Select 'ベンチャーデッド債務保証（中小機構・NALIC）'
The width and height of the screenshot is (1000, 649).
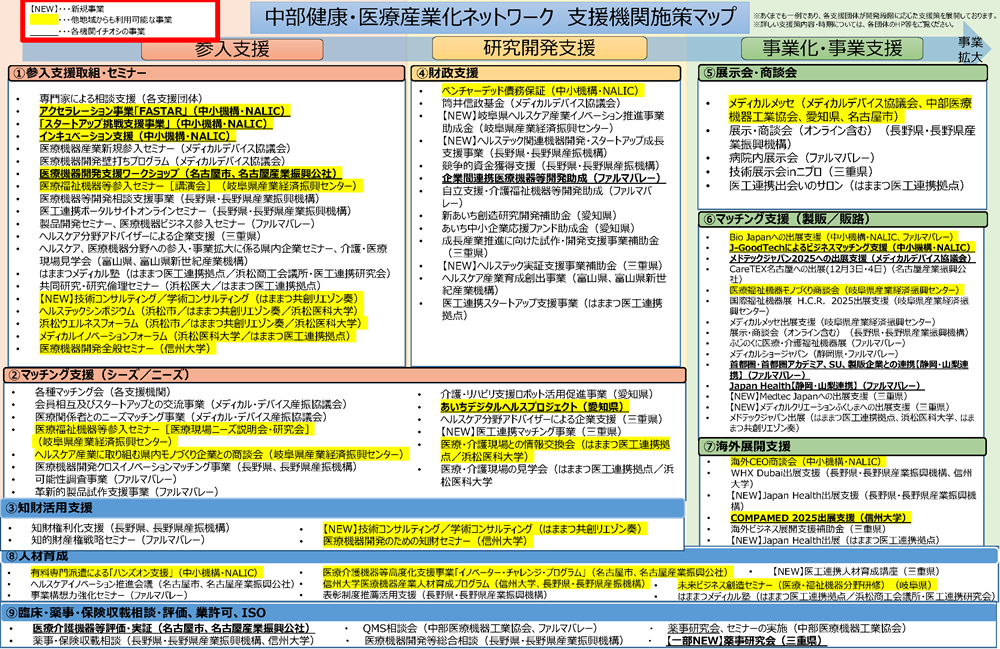tap(541, 91)
